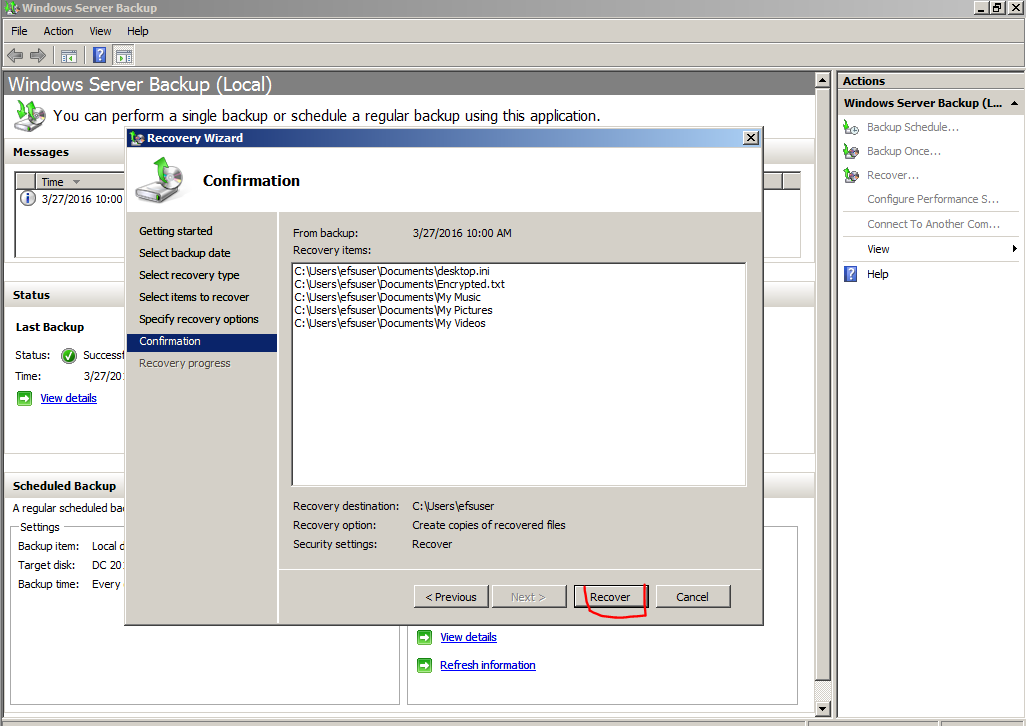Select Configure Performance Settings action
Image resolution: width=1026 pixels, height=726 pixels.
click(x=932, y=199)
